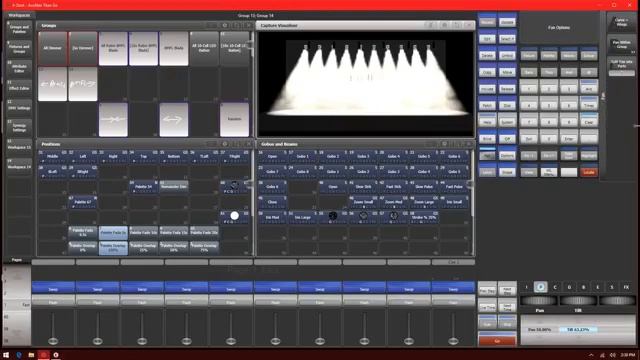Apply the TRight position palette
This screenshot has height=360, width=640.
[234, 156]
